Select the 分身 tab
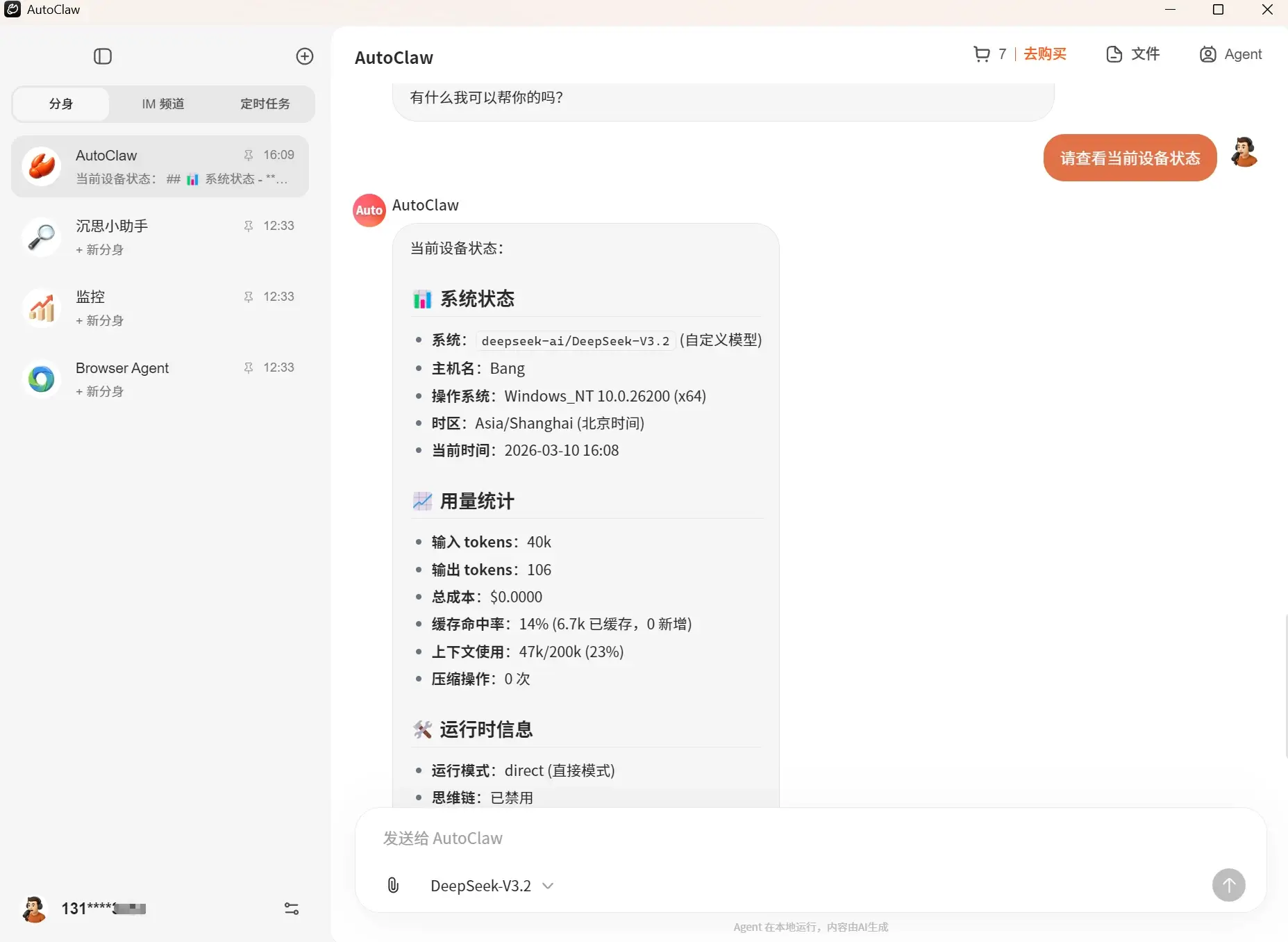 [61, 104]
